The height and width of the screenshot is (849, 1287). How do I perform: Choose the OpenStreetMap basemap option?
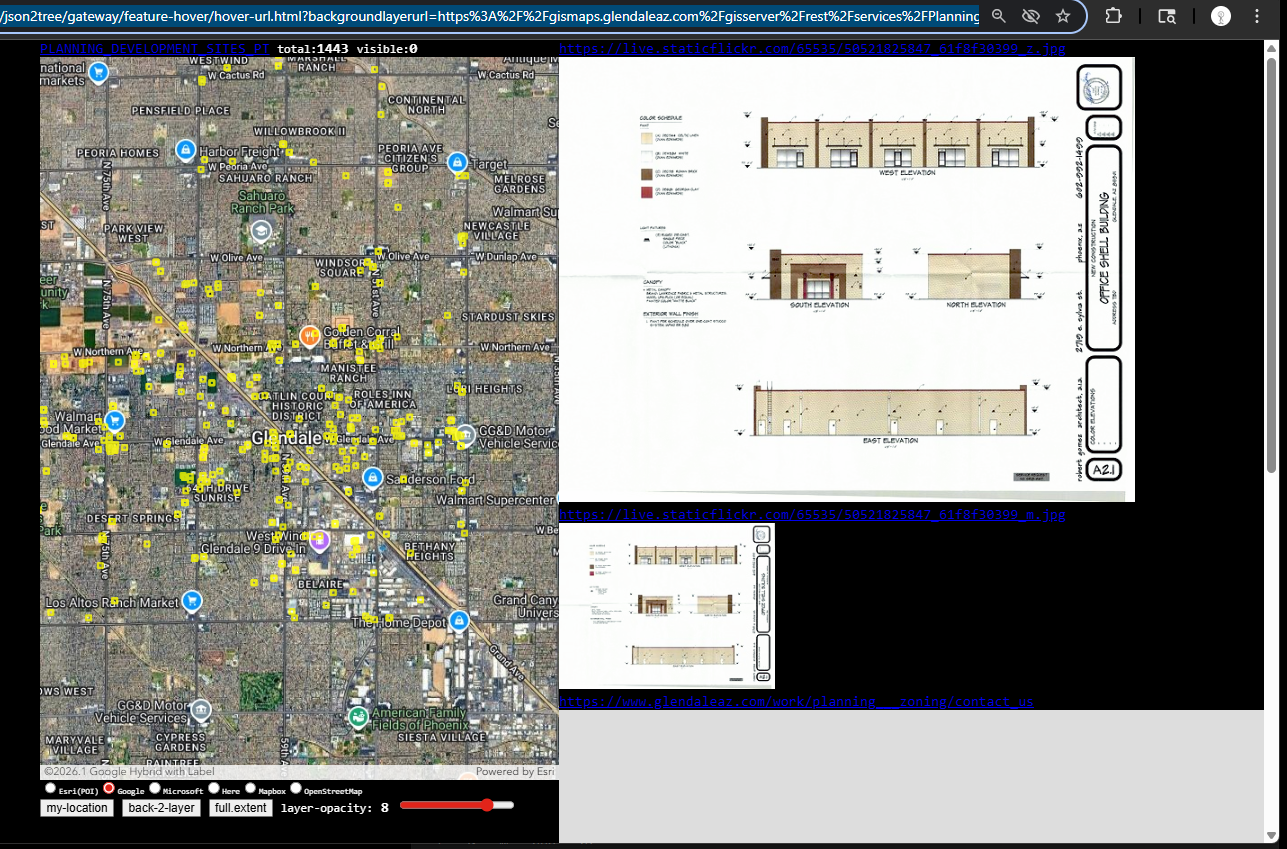[296, 788]
